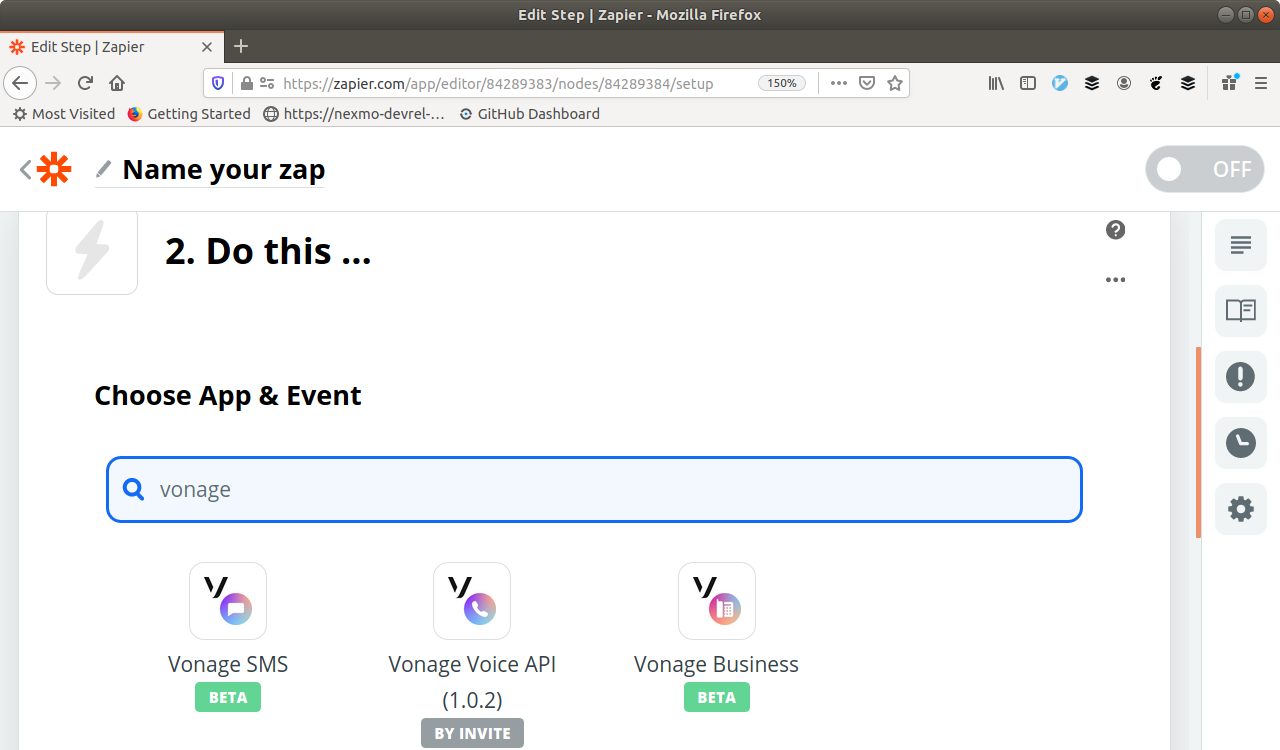Click the browser Back button

20,83
